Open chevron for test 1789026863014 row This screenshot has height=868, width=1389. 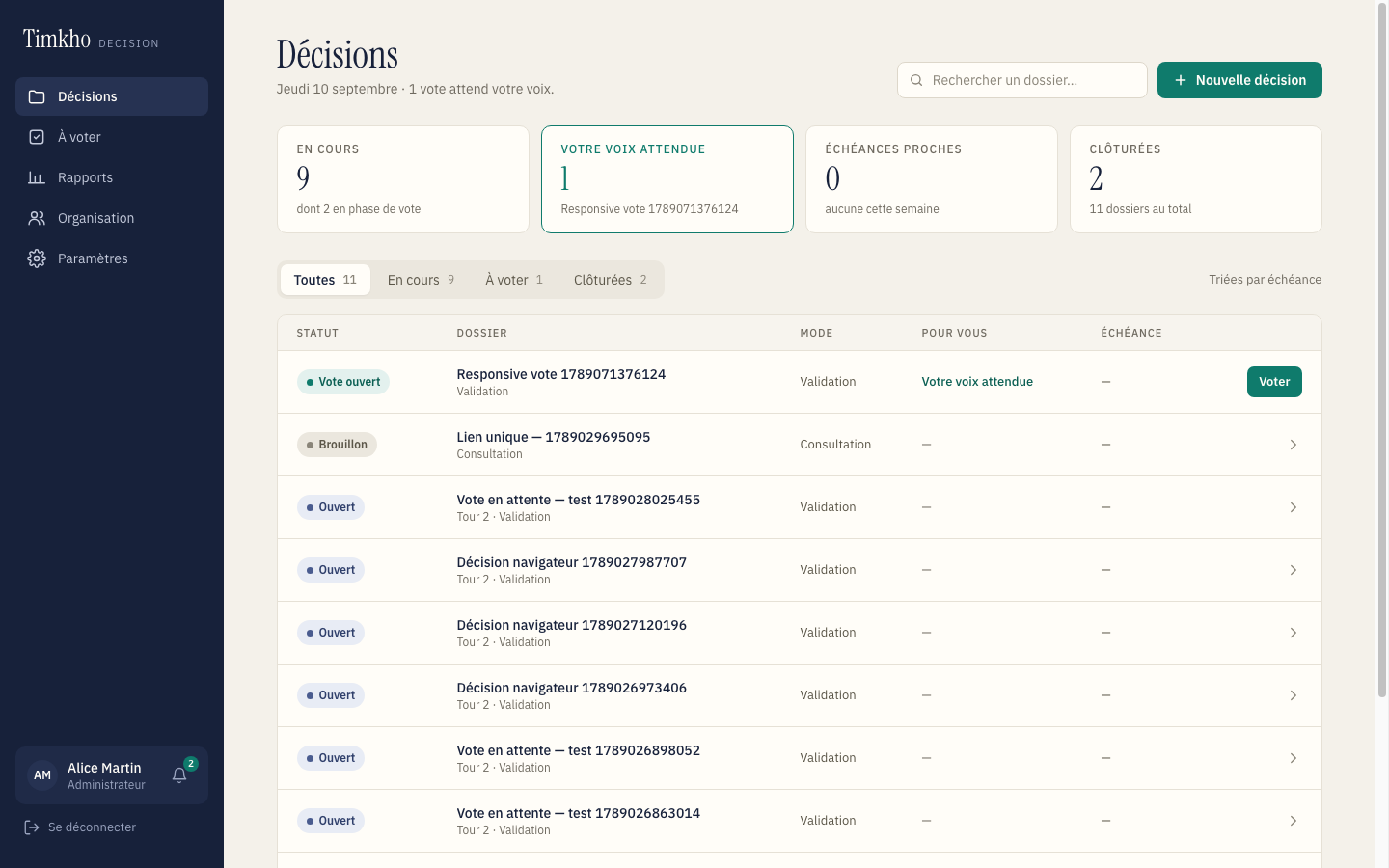point(1294,821)
